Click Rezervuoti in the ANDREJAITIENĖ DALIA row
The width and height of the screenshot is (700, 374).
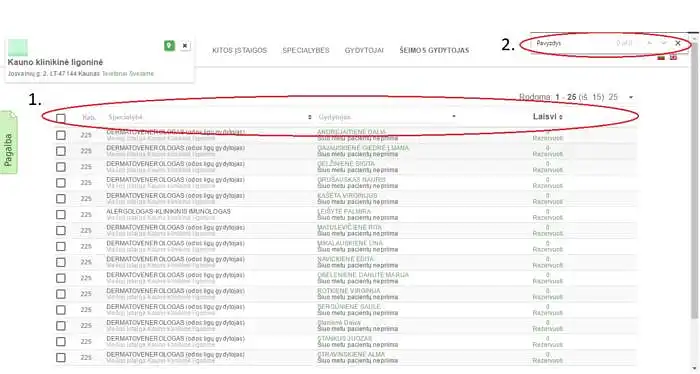pos(548,138)
